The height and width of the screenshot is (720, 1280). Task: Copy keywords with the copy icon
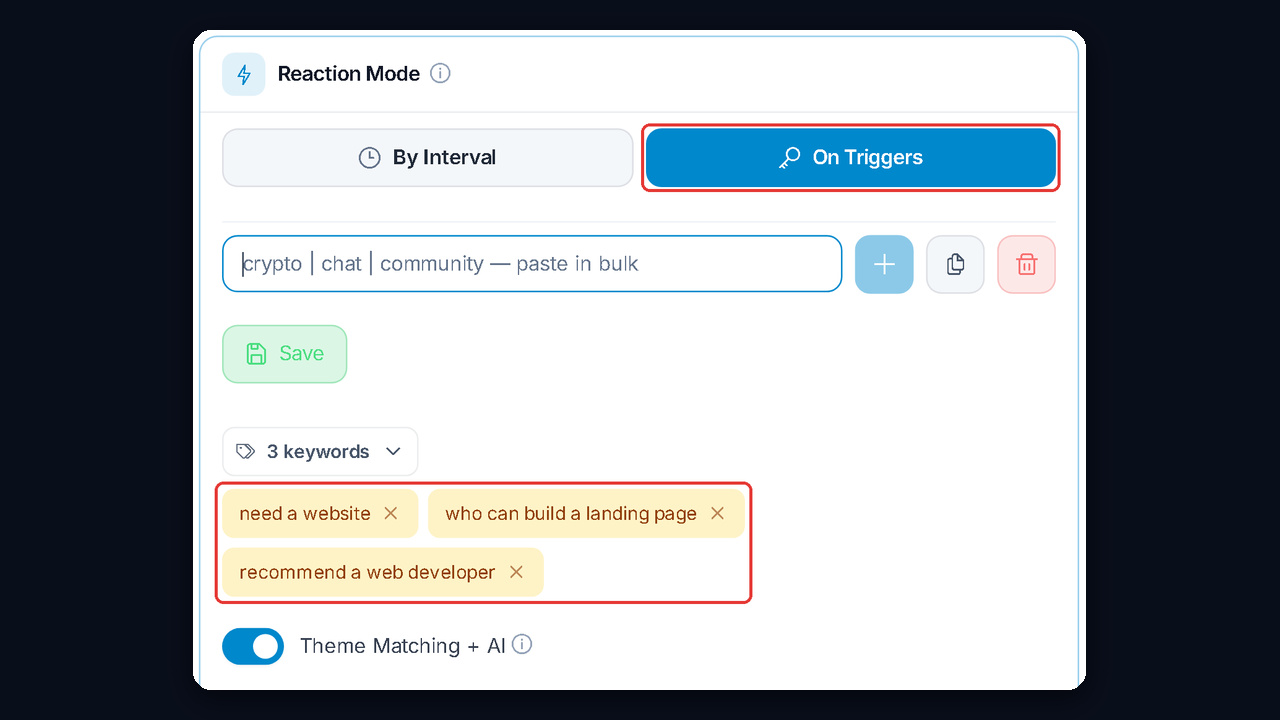pos(955,264)
